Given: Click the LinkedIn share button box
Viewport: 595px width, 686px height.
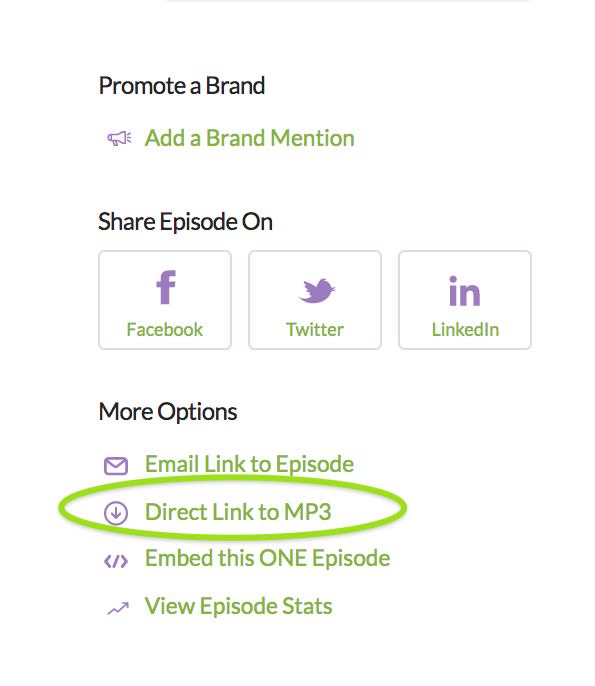Looking at the screenshot, I should [465, 300].
